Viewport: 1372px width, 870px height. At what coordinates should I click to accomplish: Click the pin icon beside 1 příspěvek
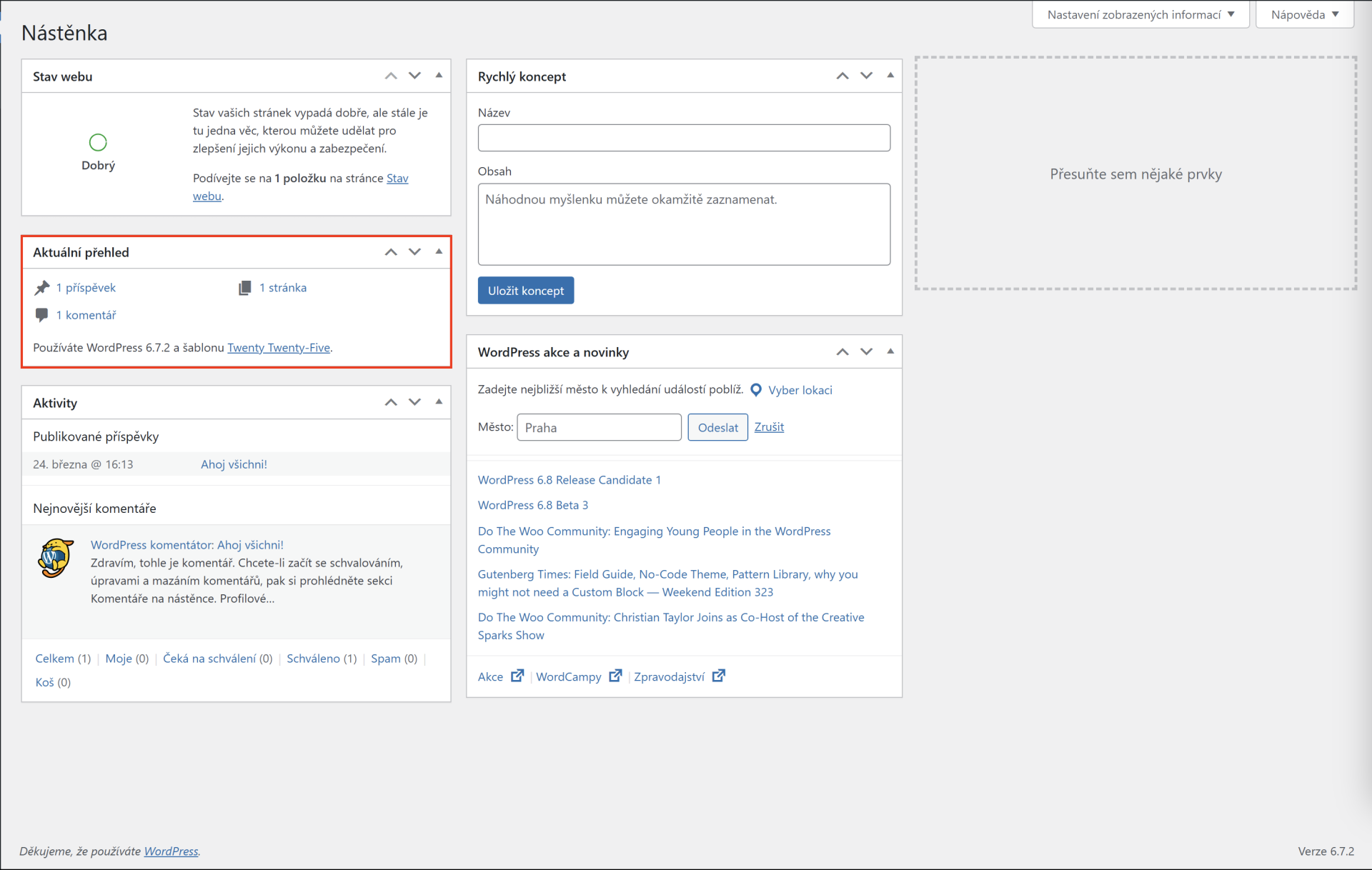tap(42, 287)
